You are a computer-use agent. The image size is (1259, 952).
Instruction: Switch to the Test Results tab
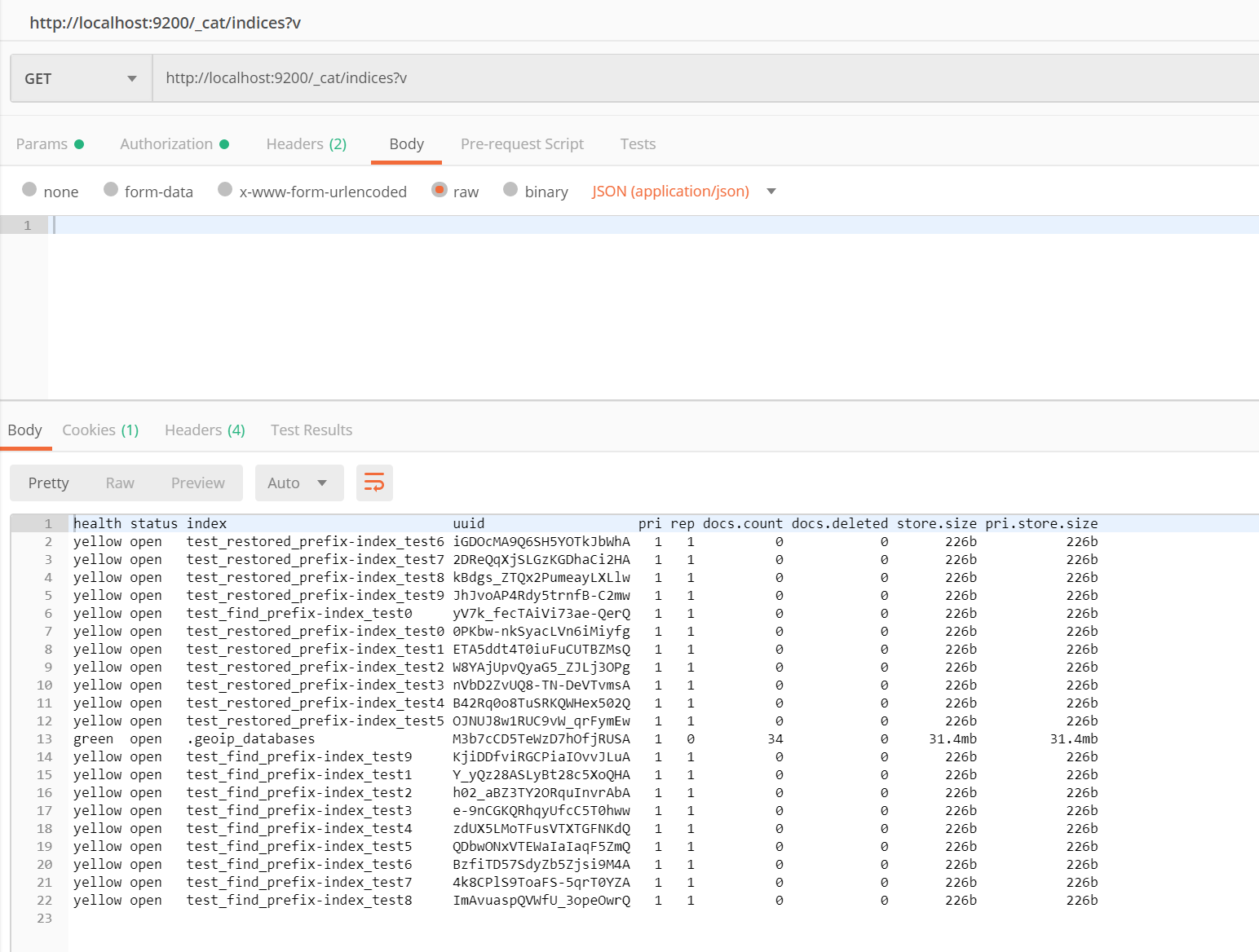point(311,430)
